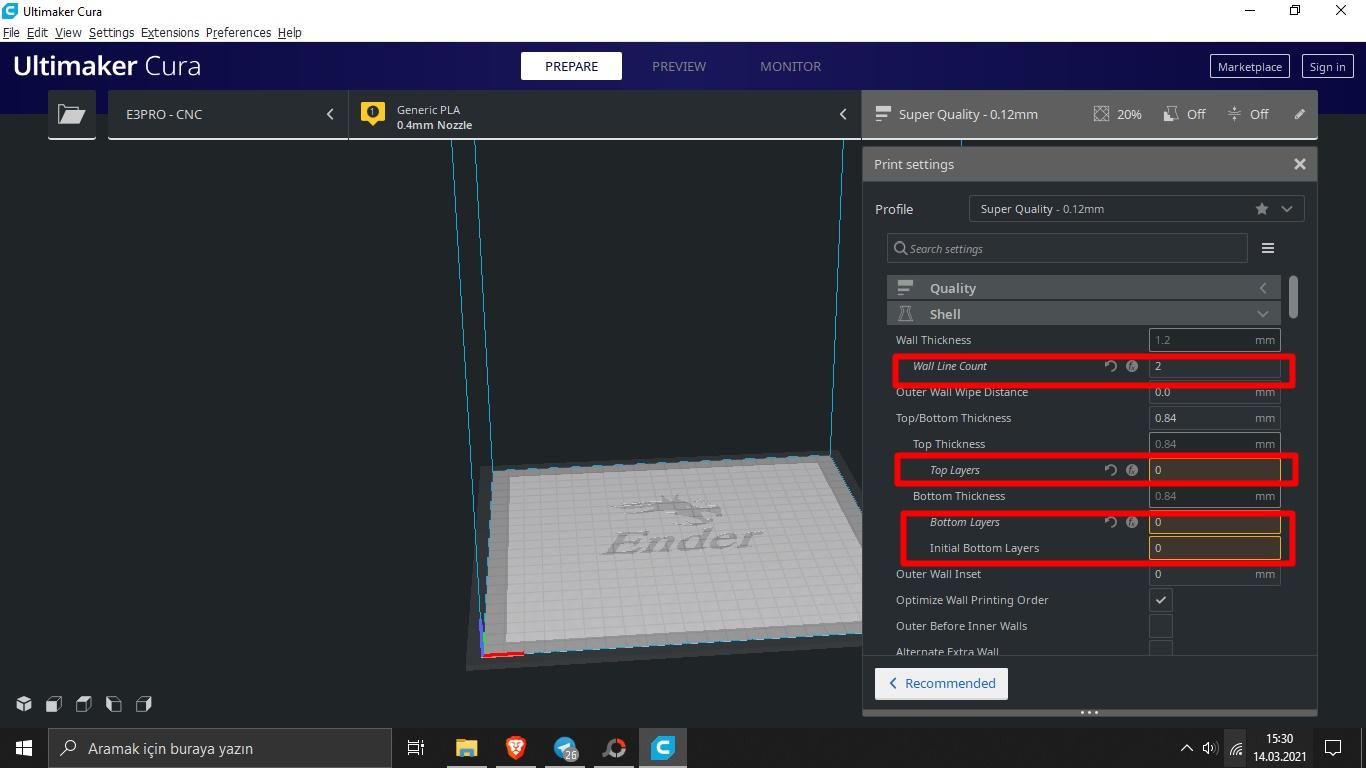The height and width of the screenshot is (768, 1366).
Task: Click the material number 1 badge icon
Action: click(x=373, y=113)
